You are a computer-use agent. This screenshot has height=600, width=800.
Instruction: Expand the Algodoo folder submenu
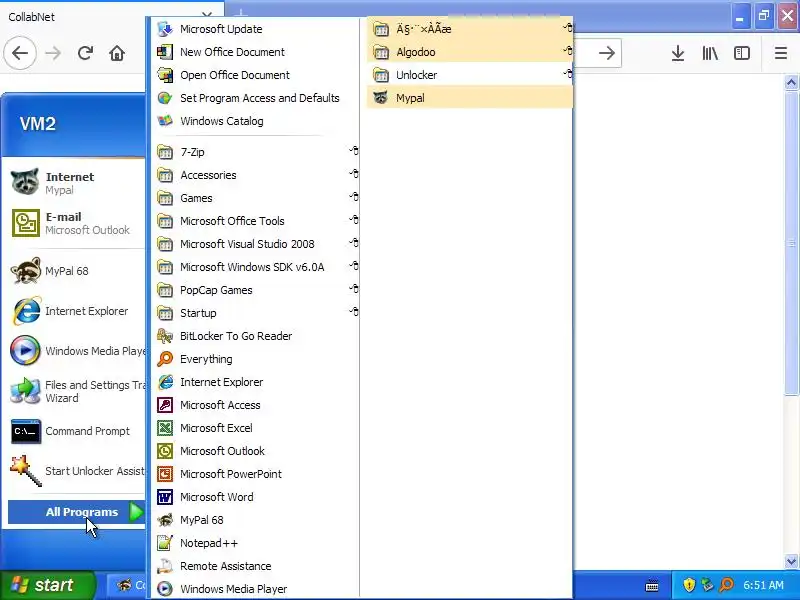tap(469, 52)
